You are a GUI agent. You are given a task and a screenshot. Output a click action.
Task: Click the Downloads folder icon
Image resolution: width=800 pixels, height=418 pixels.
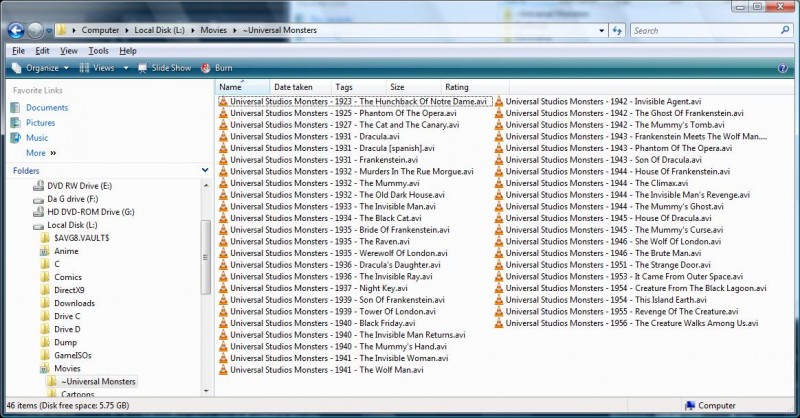tap(45, 303)
